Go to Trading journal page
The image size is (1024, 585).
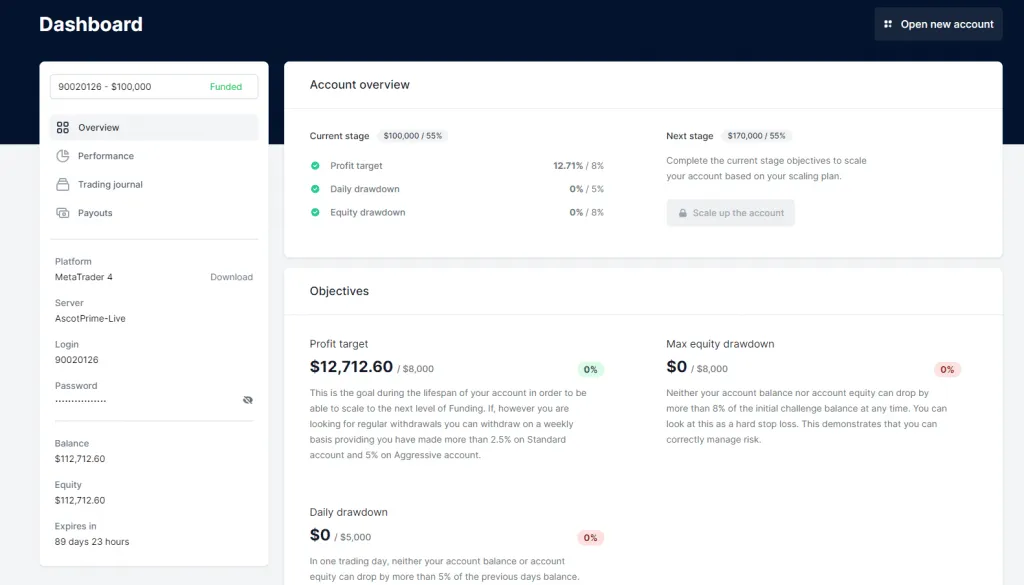point(110,185)
